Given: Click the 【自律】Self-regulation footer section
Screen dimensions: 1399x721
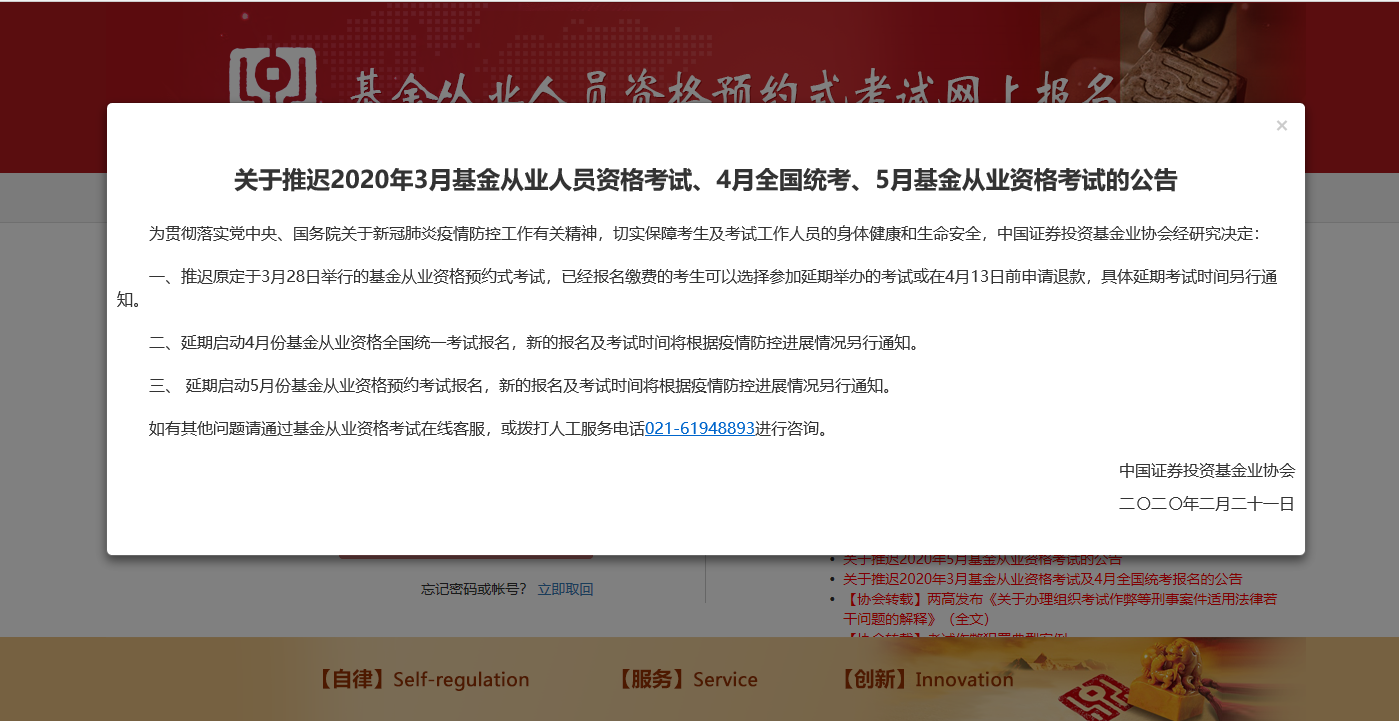Looking at the screenshot, I should point(424,679).
